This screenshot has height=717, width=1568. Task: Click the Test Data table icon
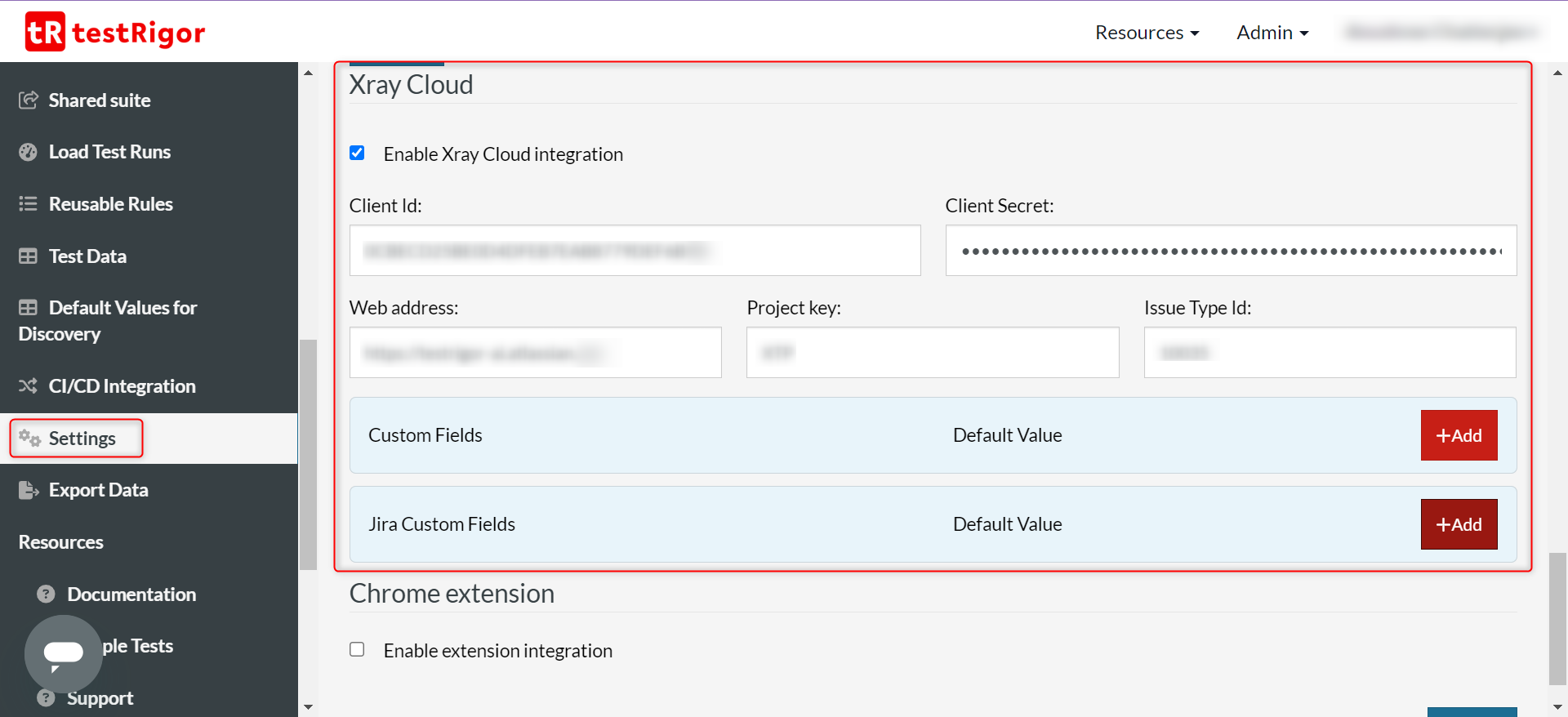(29, 256)
